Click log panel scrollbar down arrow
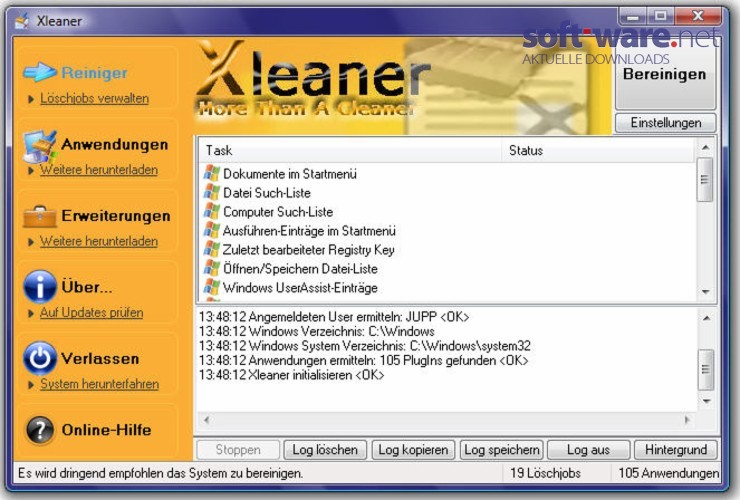740x500 pixels. (706, 401)
